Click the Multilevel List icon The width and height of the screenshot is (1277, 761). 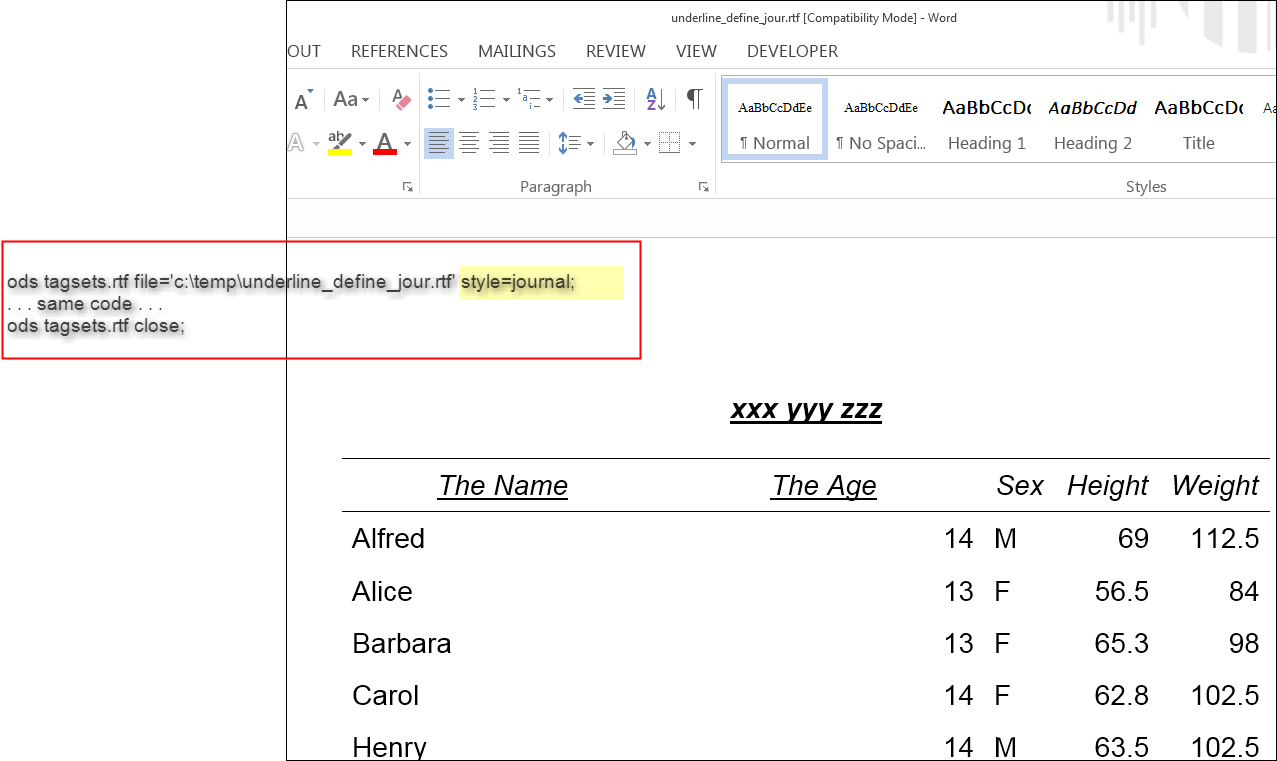pyautogui.click(x=530, y=99)
